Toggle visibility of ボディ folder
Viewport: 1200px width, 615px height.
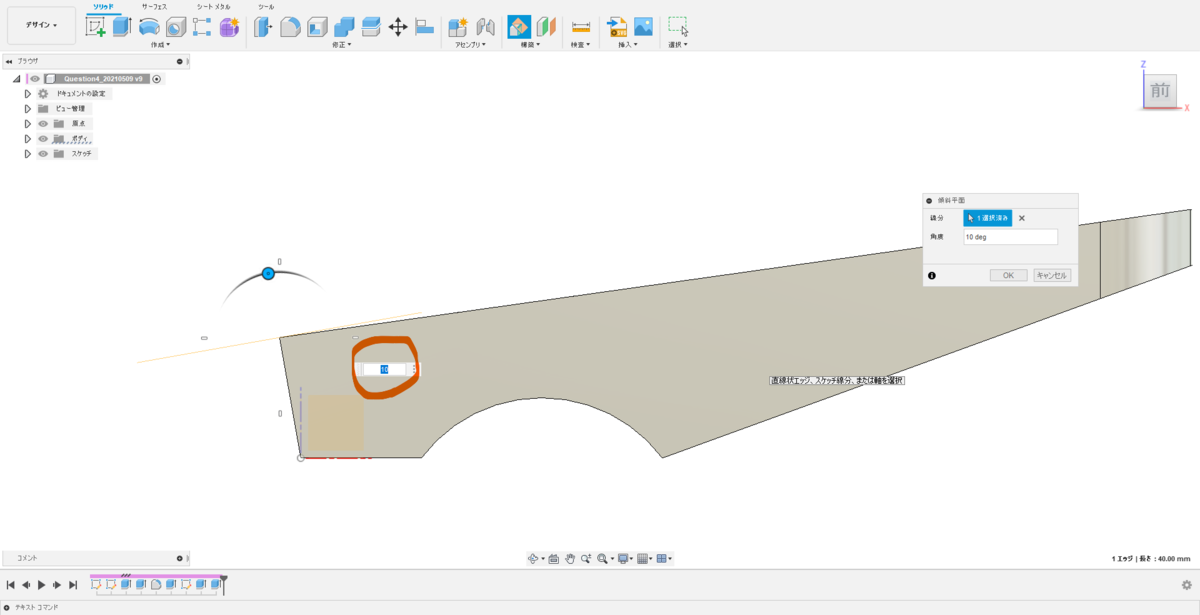click(43, 138)
